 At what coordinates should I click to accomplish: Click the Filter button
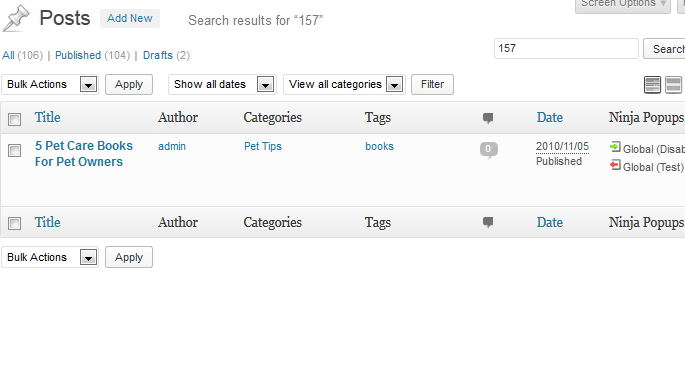(x=432, y=84)
